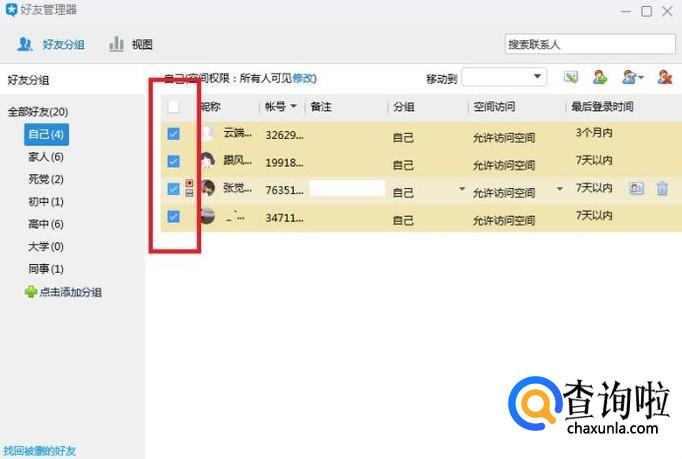Screen dimensions: 682x459
Task: Minimize the 好友管理器 window
Action: 625,11
